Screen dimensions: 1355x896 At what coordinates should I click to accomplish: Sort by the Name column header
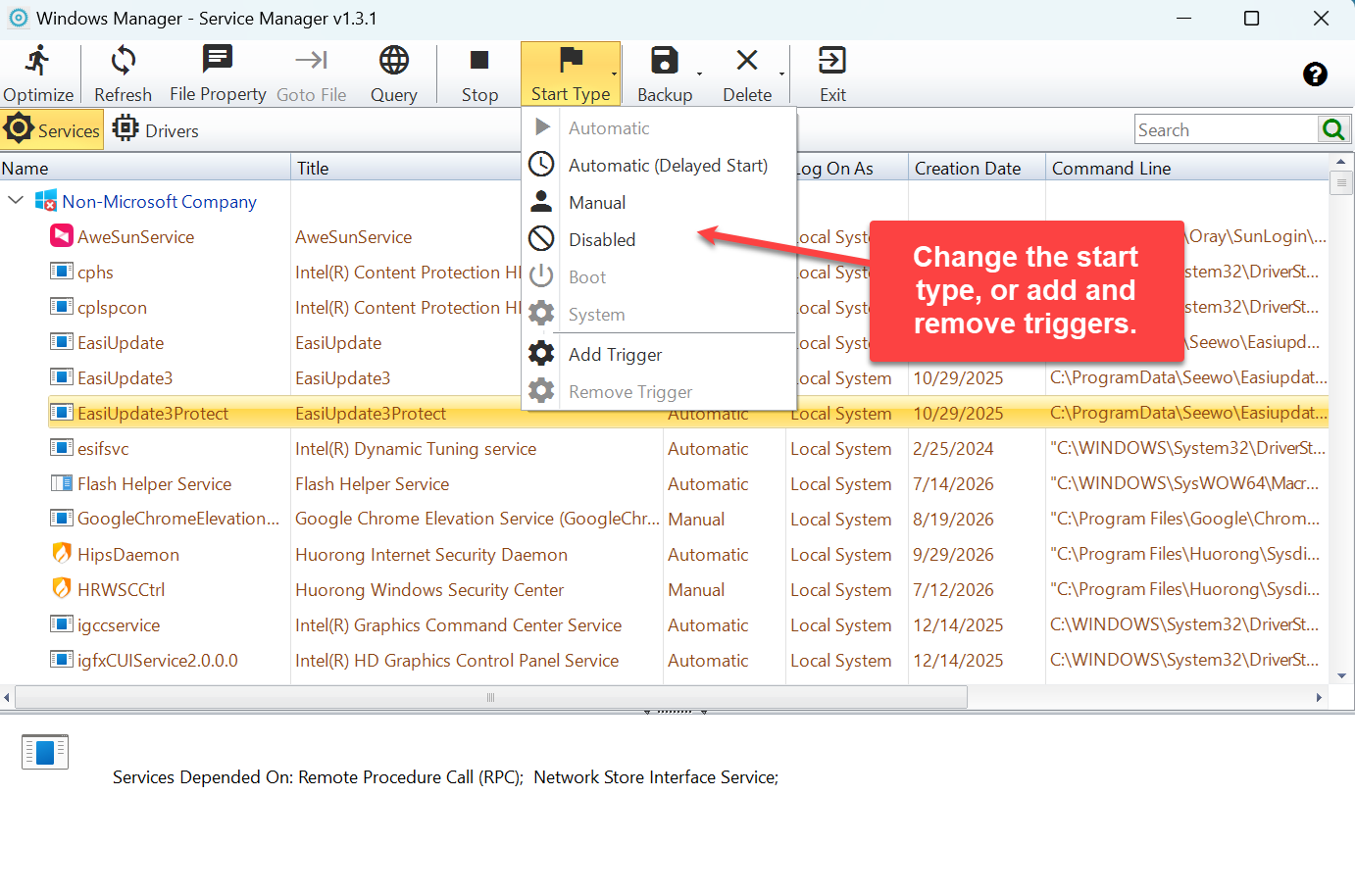tap(145, 168)
